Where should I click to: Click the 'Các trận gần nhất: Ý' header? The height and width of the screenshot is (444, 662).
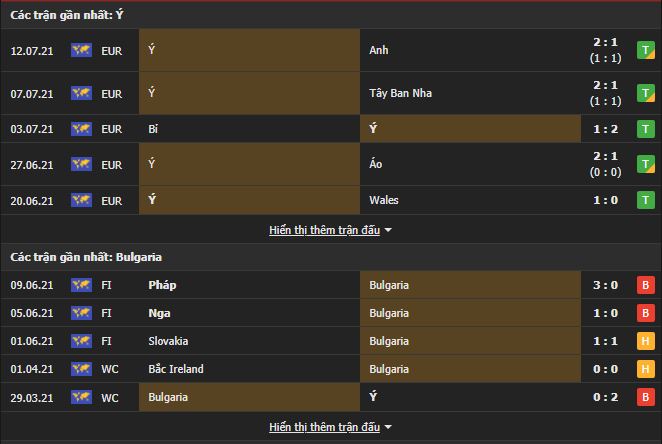pyautogui.click(x=68, y=14)
